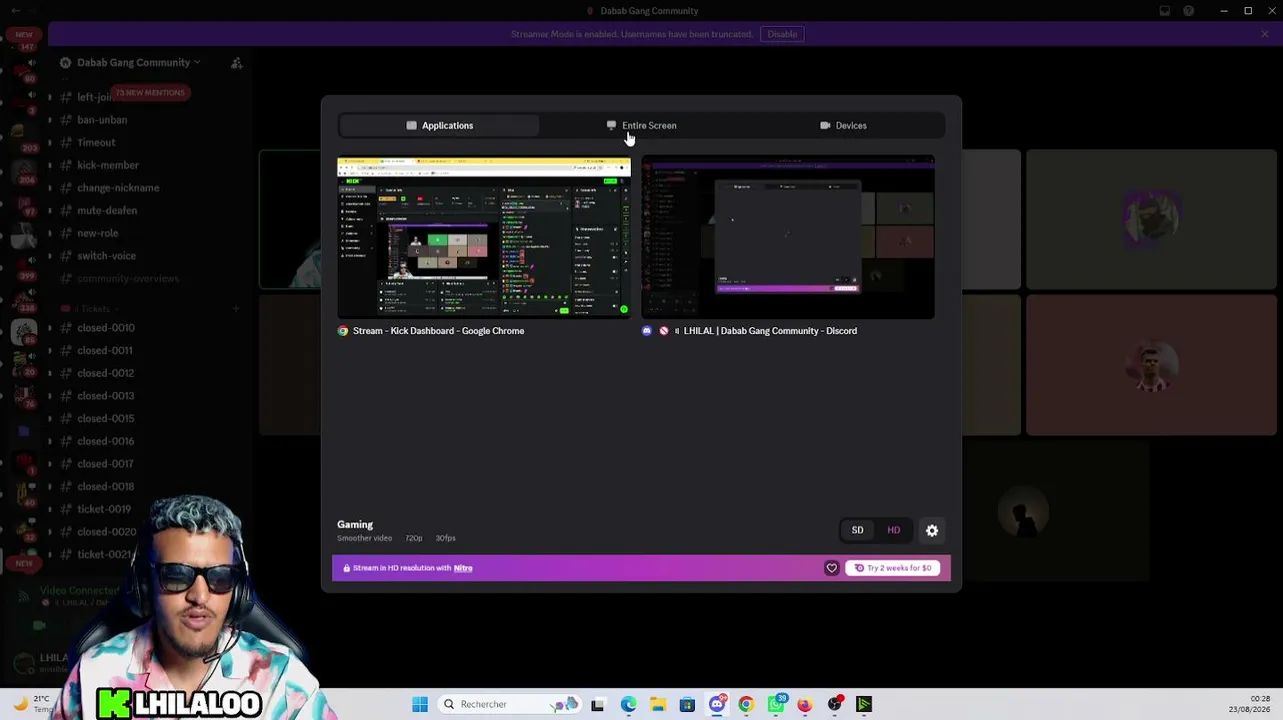Select HD stream quality
The height and width of the screenshot is (720, 1283).
[x=893, y=530]
